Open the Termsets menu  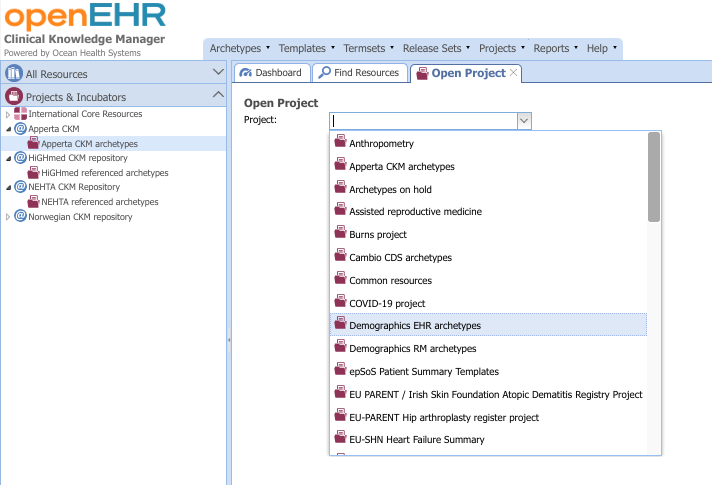368,48
